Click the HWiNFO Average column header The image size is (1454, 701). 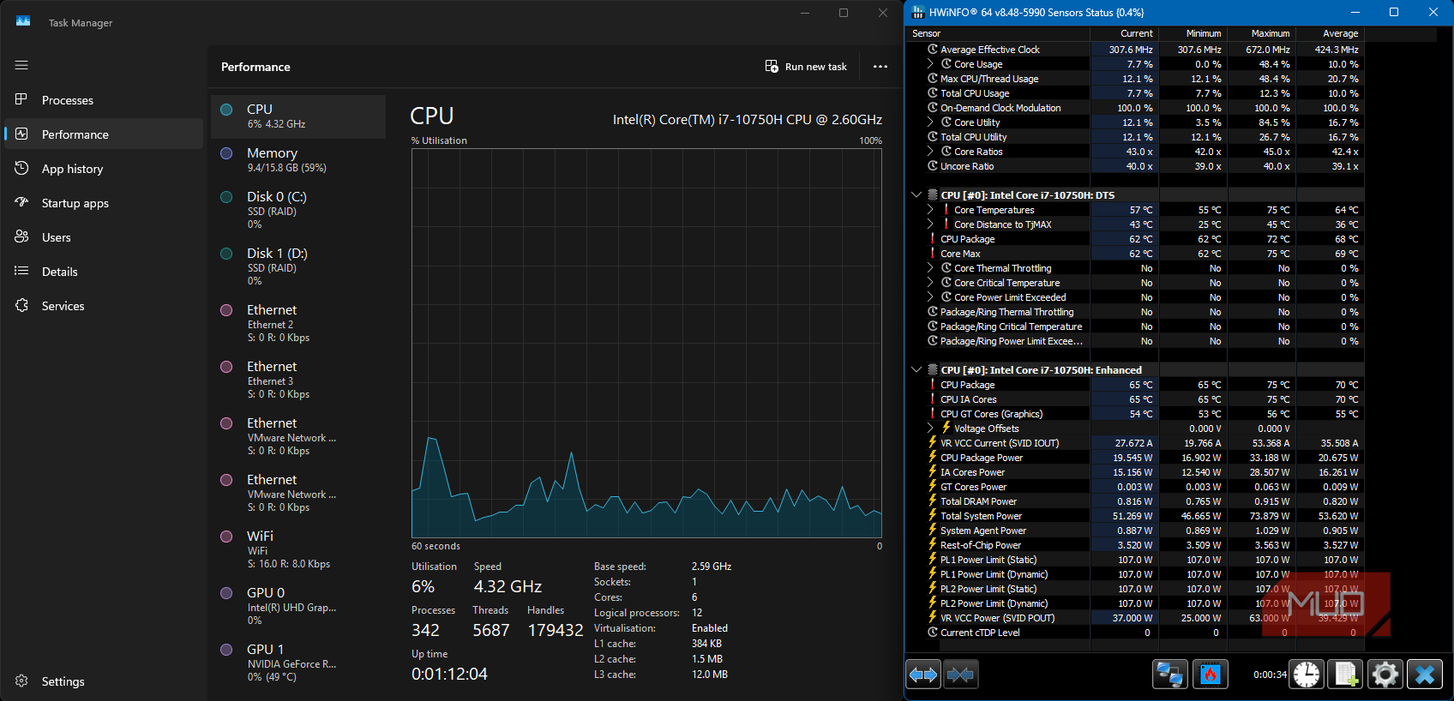pyautogui.click(x=1330, y=33)
